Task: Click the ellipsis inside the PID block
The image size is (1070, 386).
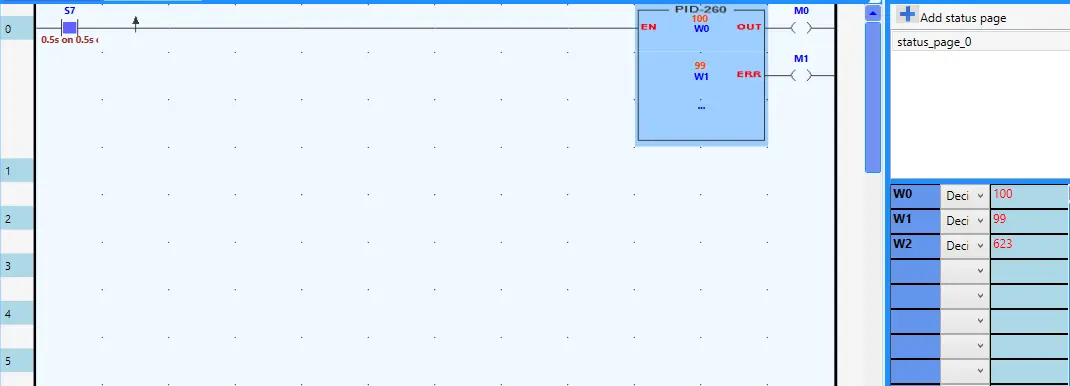Action: (701, 107)
